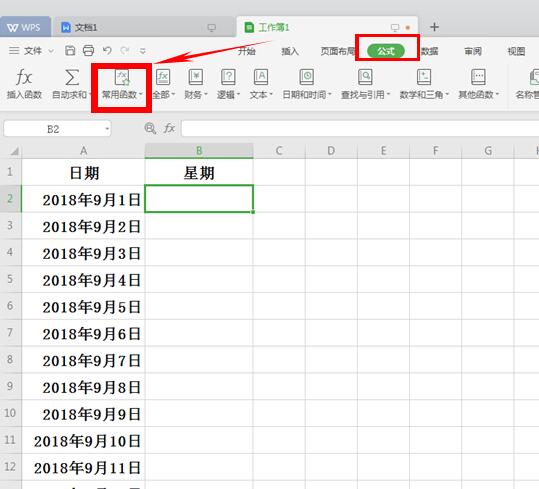The image size is (539, 489).
Task: Click the plus icon for new tab
Action: (434, 27)
